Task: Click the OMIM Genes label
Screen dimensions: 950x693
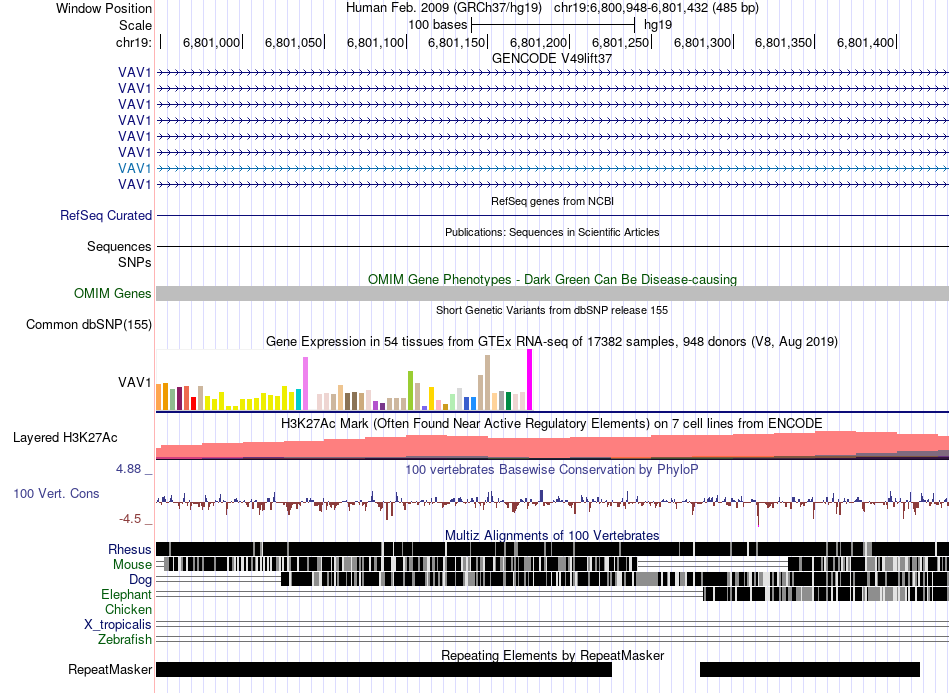Action: coord(112,293)
